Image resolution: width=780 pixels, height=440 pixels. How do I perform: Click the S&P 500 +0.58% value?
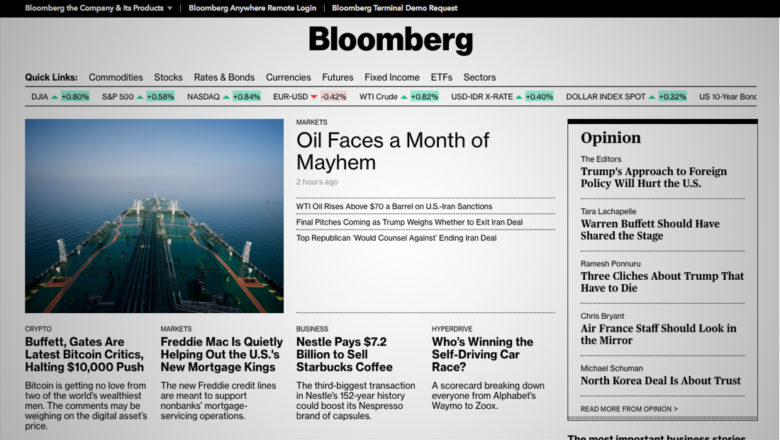(160, 96)
